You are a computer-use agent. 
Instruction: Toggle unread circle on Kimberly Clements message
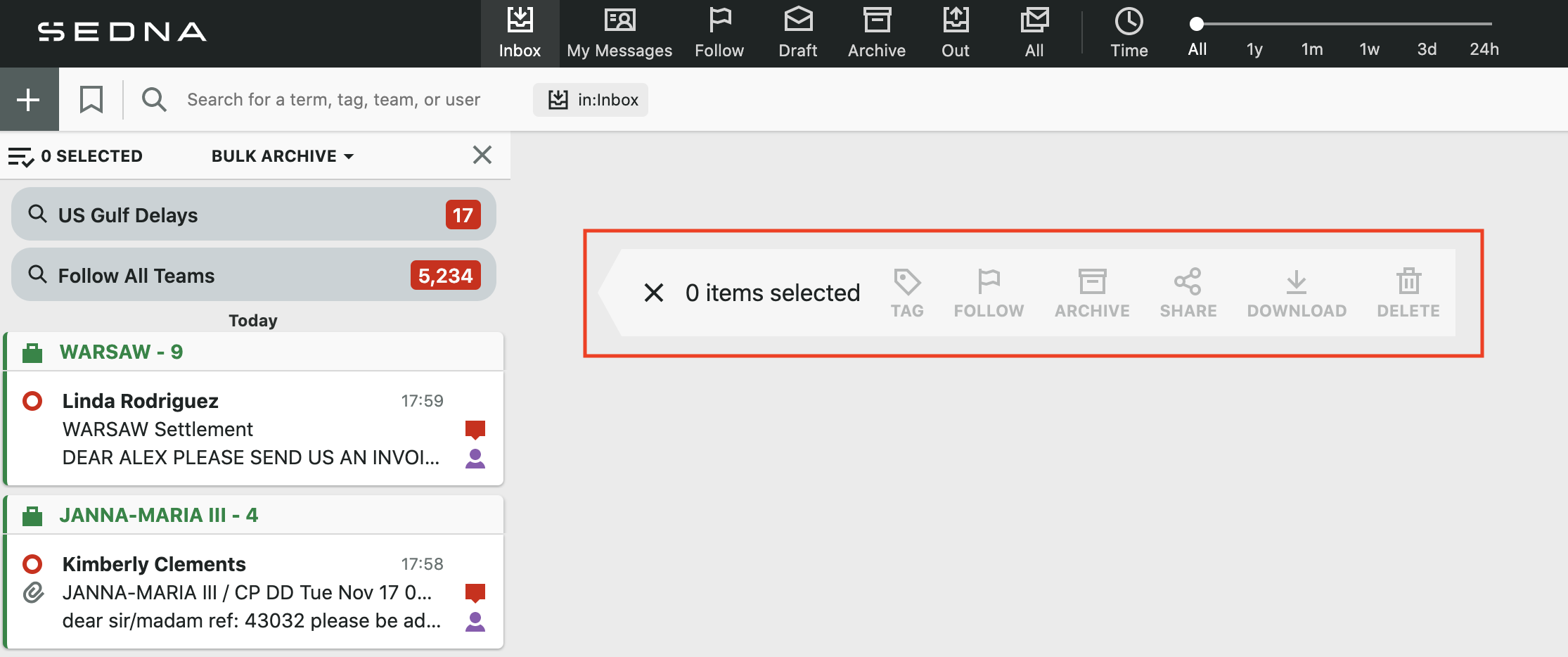(x=32, y=564)
